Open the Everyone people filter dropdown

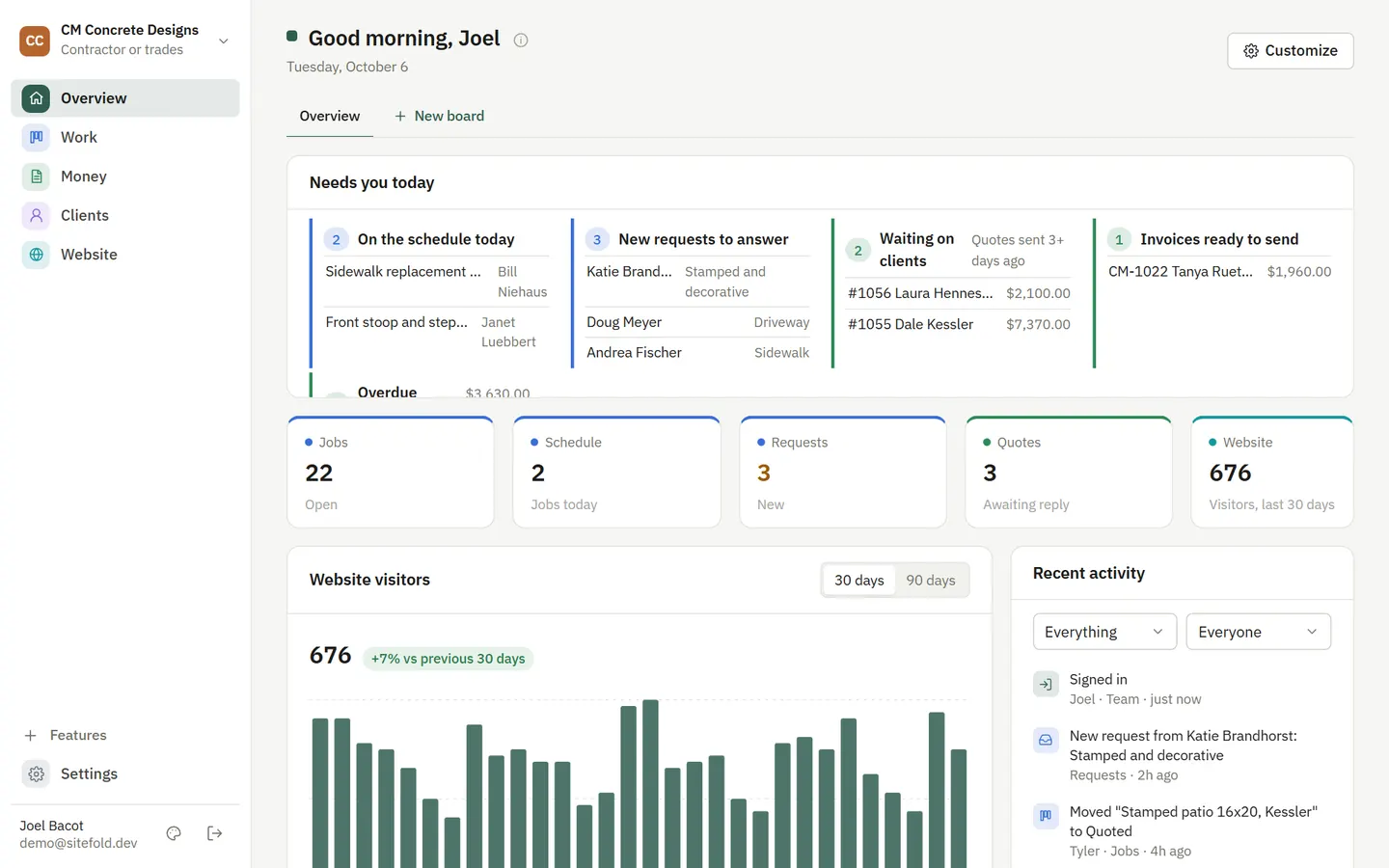pos(1258,632)
